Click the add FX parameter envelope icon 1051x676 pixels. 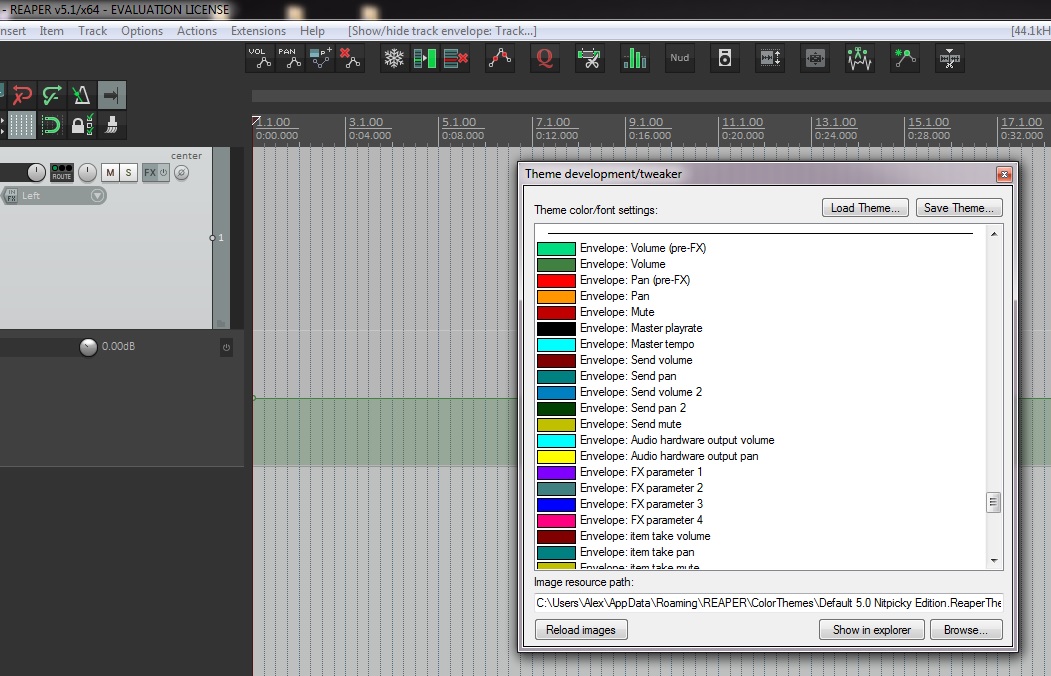click(x=320, y=59)
